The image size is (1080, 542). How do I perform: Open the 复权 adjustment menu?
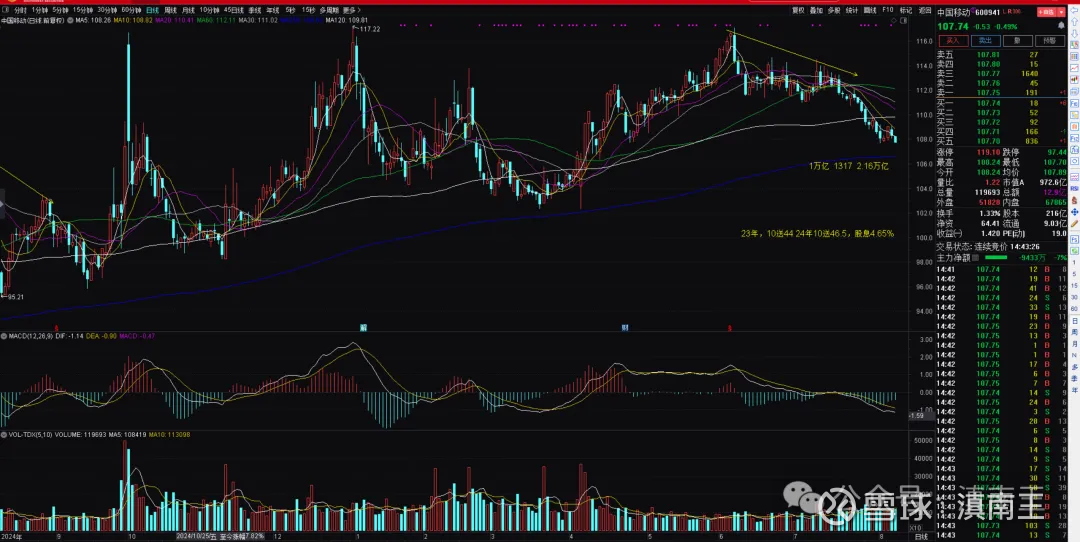[798, 10]
